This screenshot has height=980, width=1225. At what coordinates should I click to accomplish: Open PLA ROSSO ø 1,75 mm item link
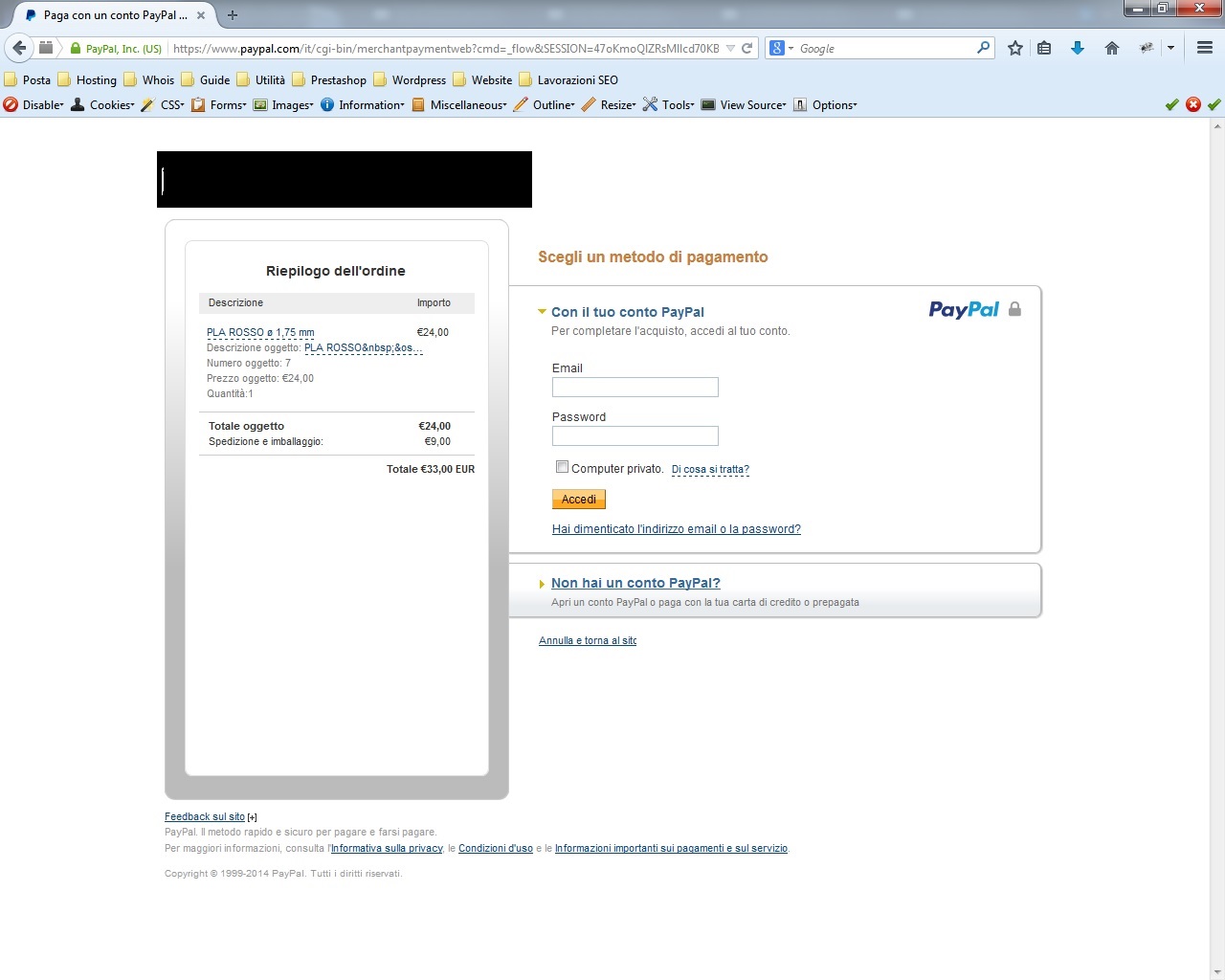260,333
